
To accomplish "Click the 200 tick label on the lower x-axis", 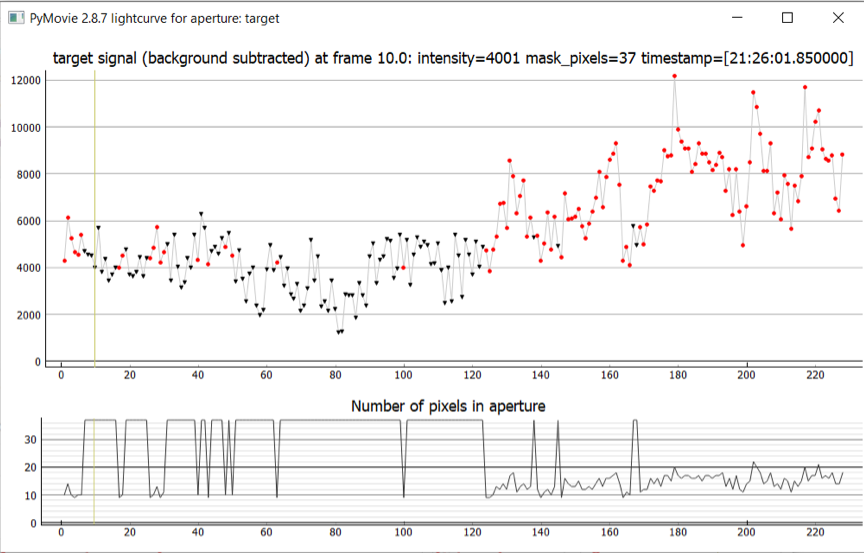I will coord(746,533).
